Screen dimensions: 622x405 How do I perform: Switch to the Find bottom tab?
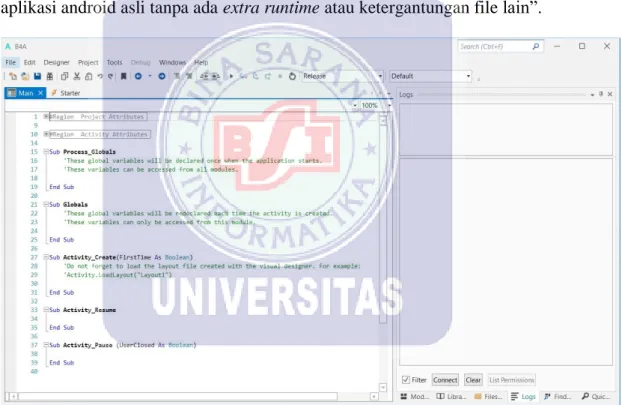(x=558, y=396)
